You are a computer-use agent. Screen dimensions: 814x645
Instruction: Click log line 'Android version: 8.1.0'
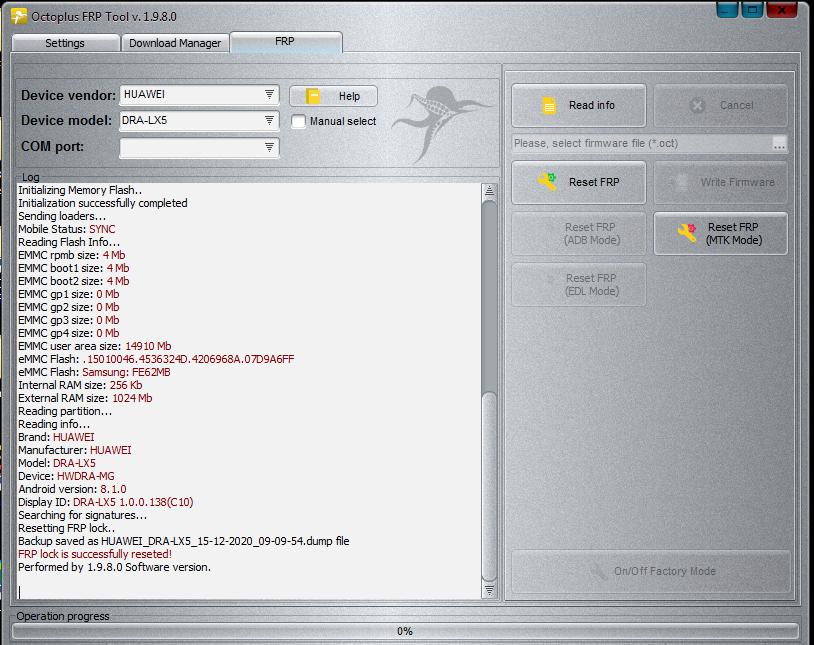tap(72, 489)
